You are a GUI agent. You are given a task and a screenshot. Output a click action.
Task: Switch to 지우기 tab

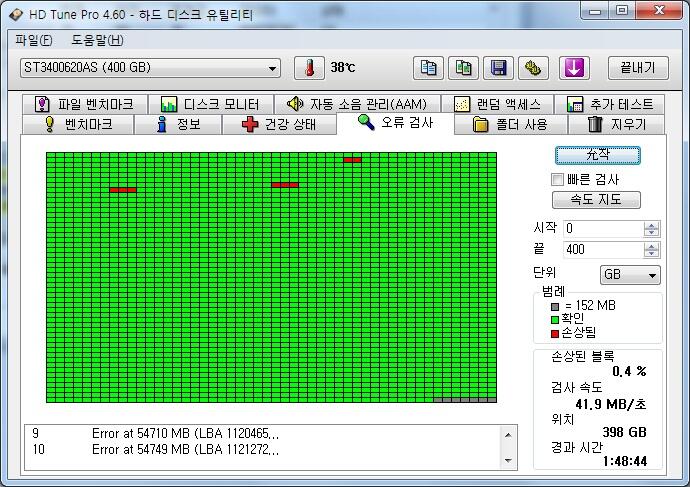[616, 124]
